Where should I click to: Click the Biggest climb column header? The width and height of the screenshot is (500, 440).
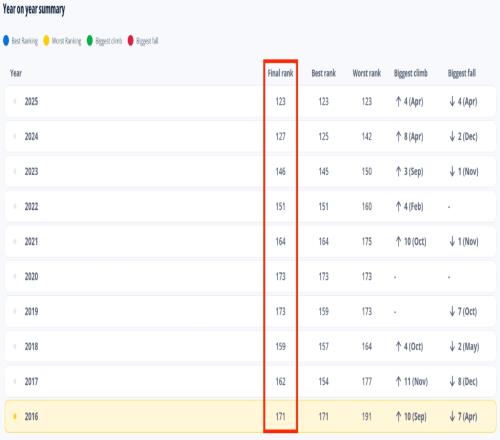(411, 73)
